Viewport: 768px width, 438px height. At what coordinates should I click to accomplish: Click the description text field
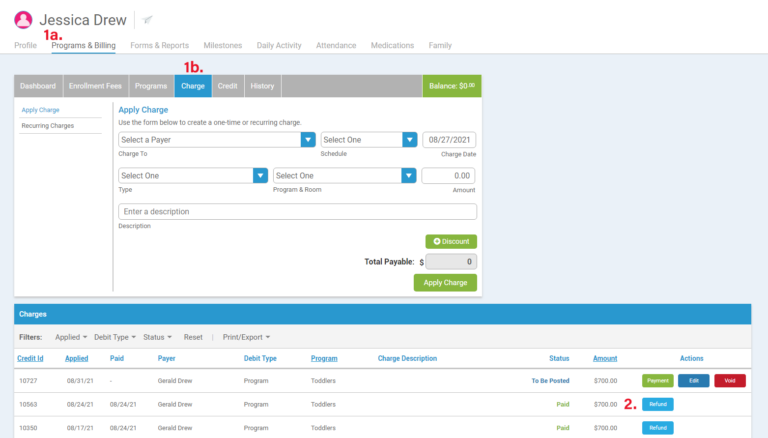coord(297,212)
